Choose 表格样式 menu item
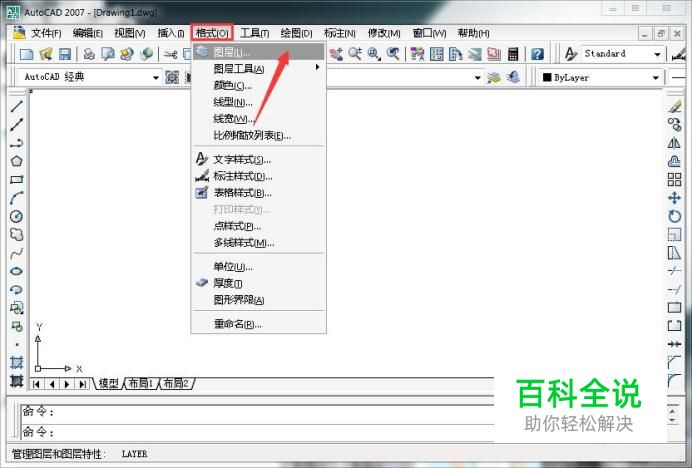This screenshot has width=692, height=468. 259,193
